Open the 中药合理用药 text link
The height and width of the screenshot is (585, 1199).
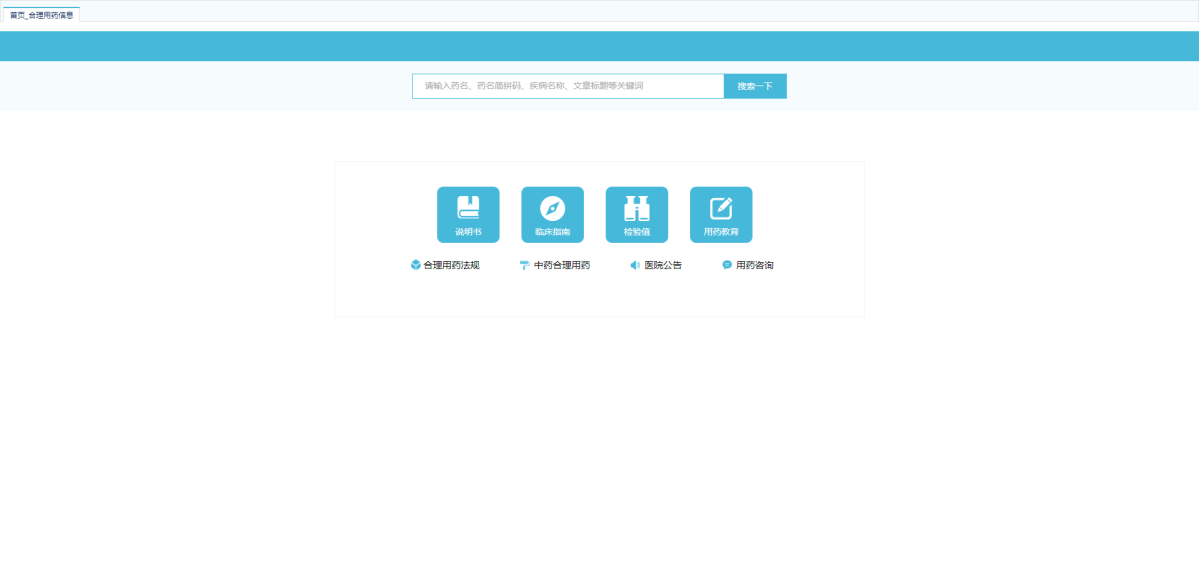point(561,265)
